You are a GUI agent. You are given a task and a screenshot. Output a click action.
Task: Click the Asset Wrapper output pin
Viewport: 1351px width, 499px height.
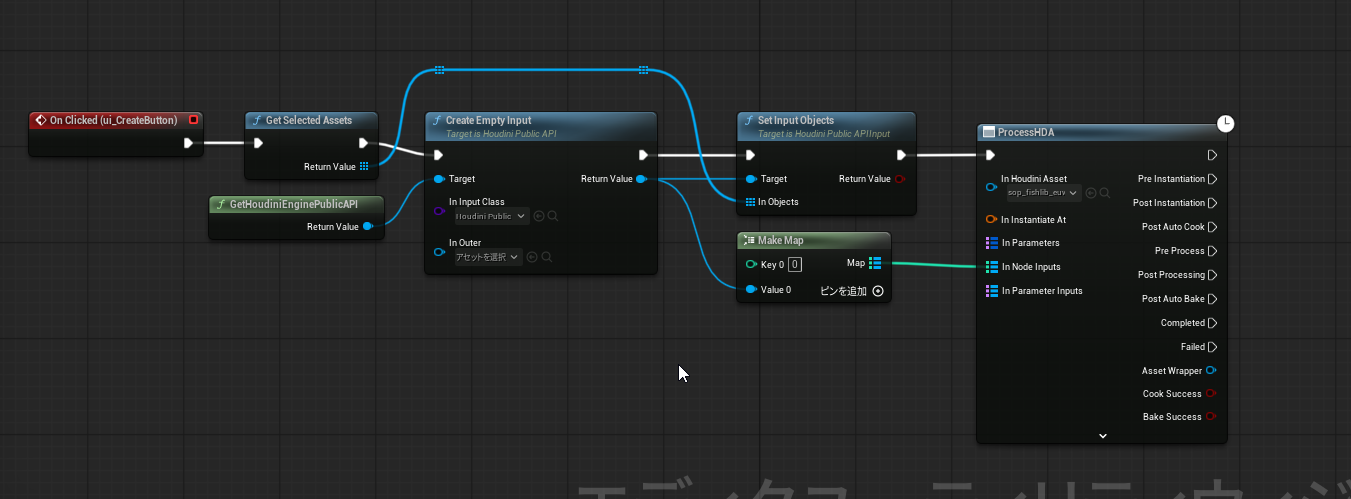[x=1211, y=371]
